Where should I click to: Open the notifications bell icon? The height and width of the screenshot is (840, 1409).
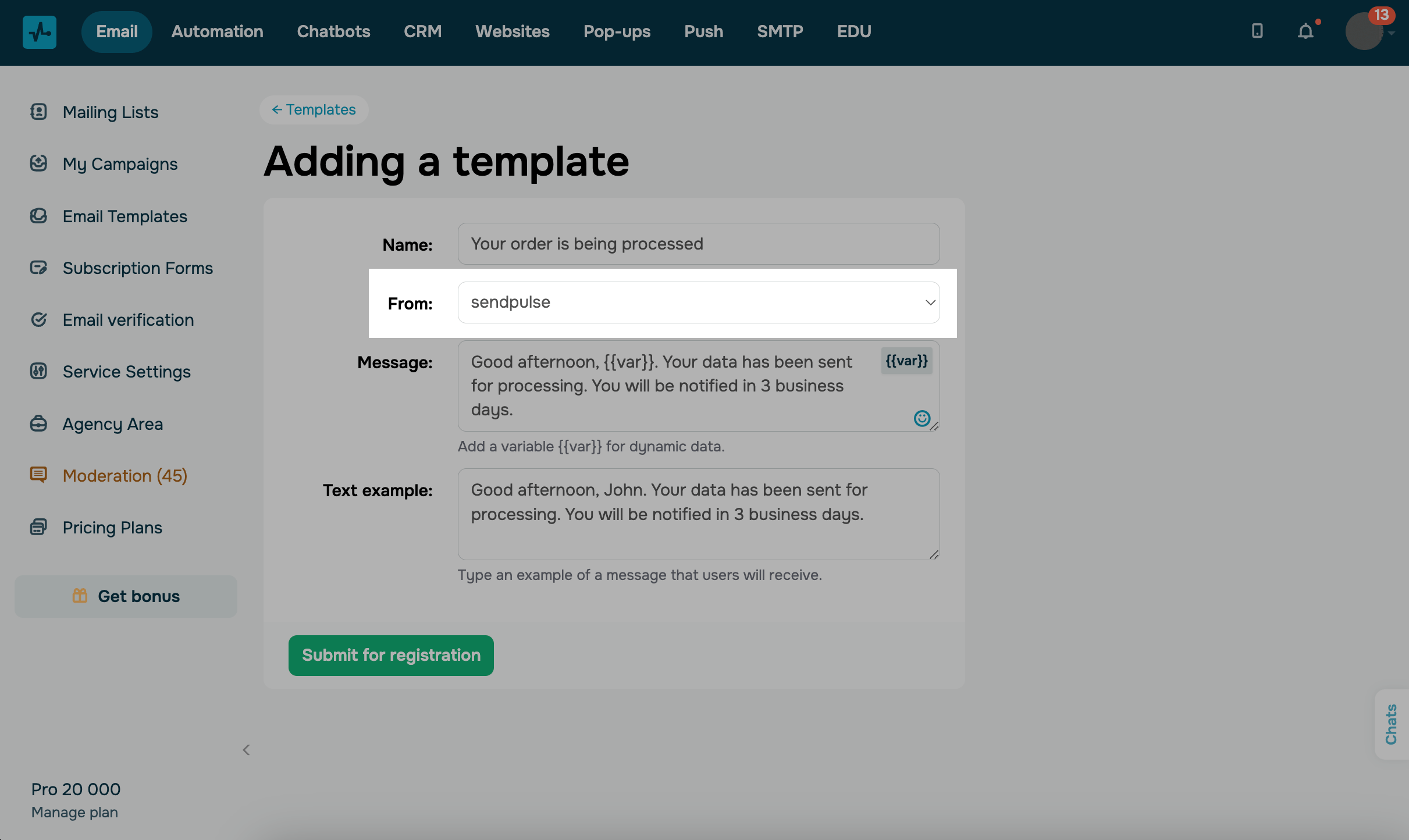[1305, 31]
